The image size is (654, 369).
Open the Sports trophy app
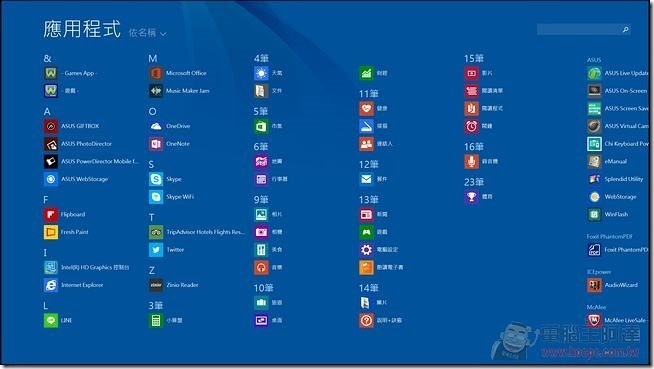pyautogui.click(x=479, y=197)
